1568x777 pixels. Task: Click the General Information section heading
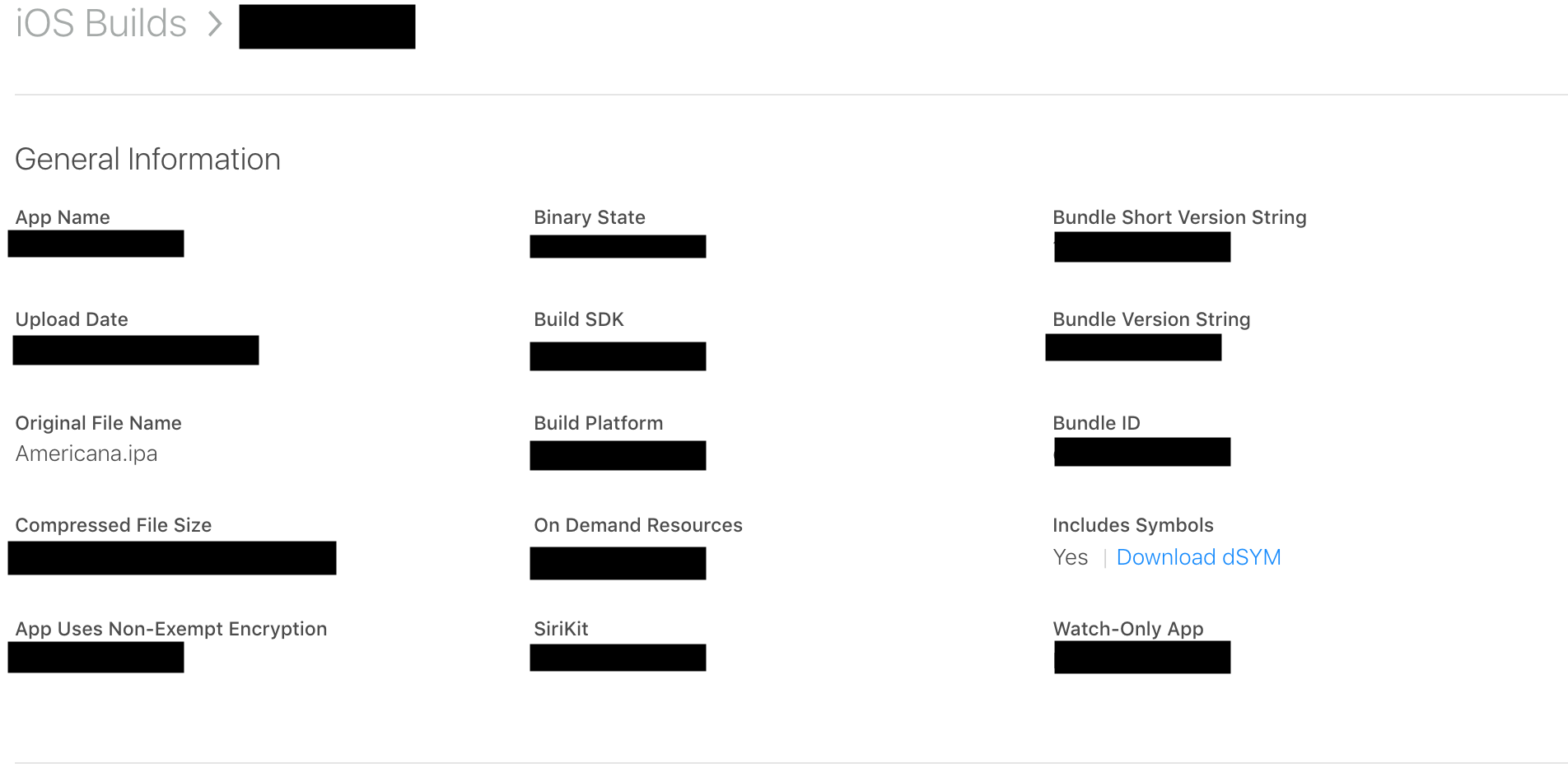click(x=147, y=159)
